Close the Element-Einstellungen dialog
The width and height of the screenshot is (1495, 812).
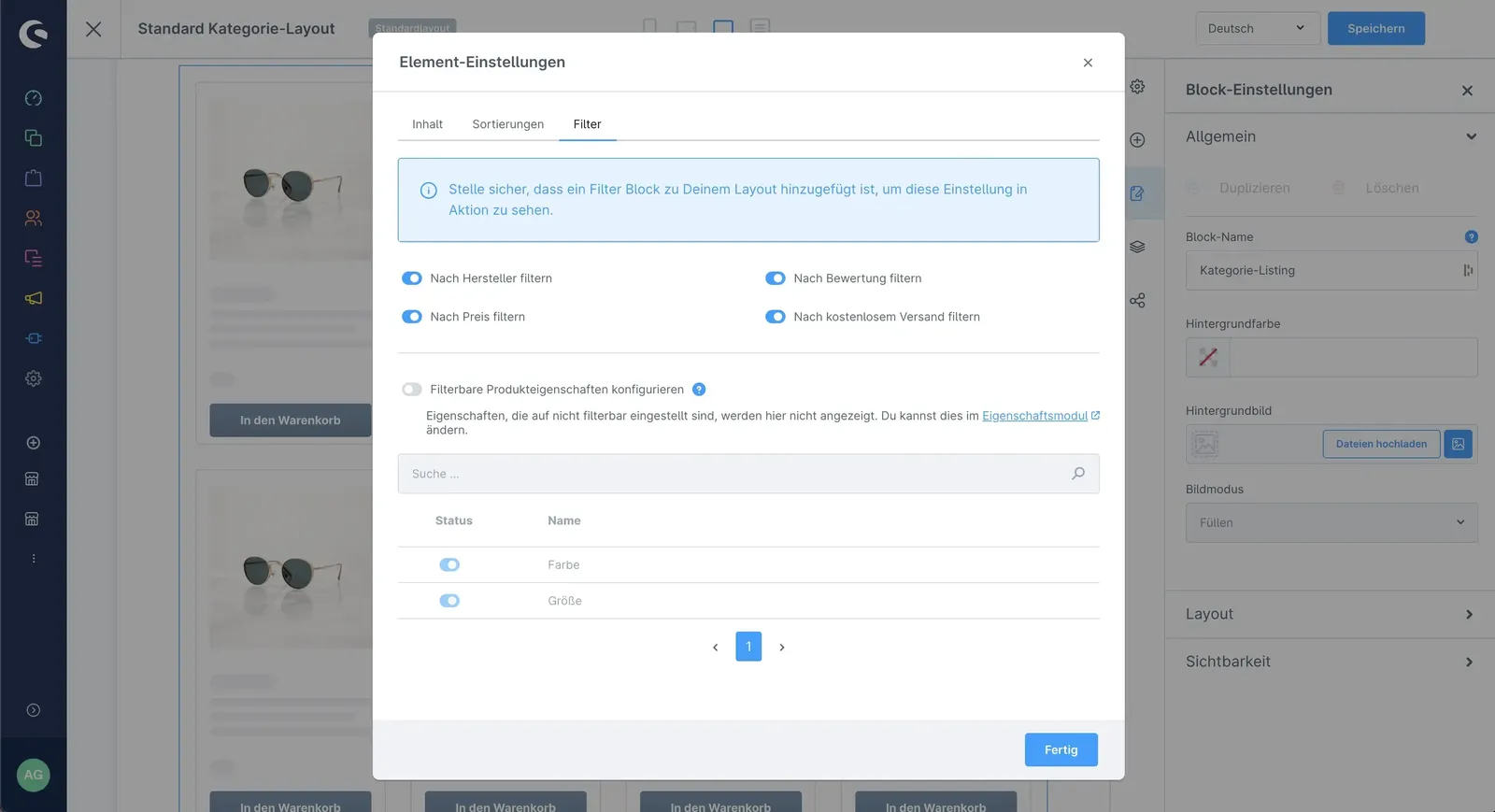click(1088, 63)
